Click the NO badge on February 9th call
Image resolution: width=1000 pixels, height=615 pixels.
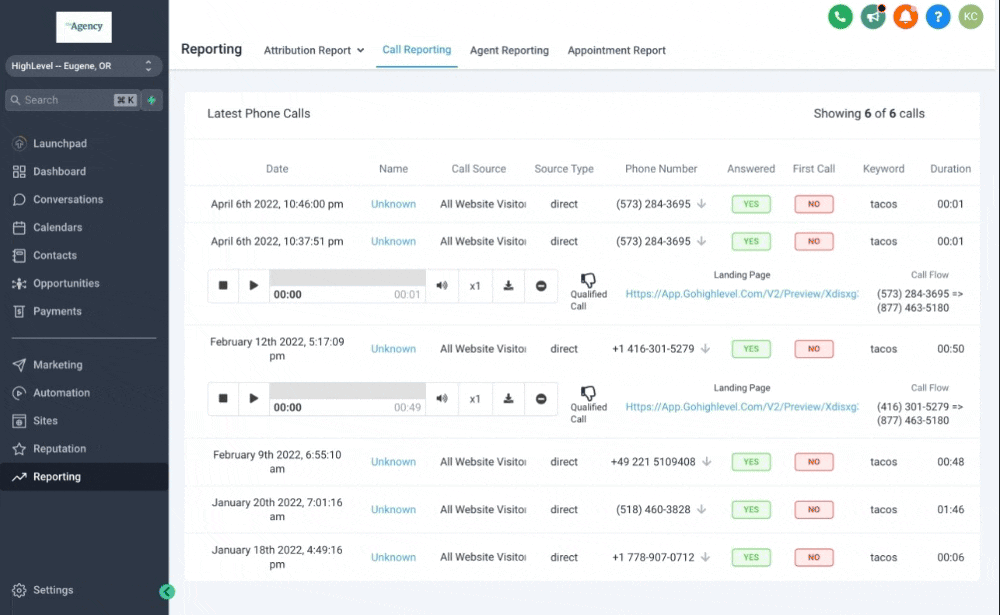[814, 462]
